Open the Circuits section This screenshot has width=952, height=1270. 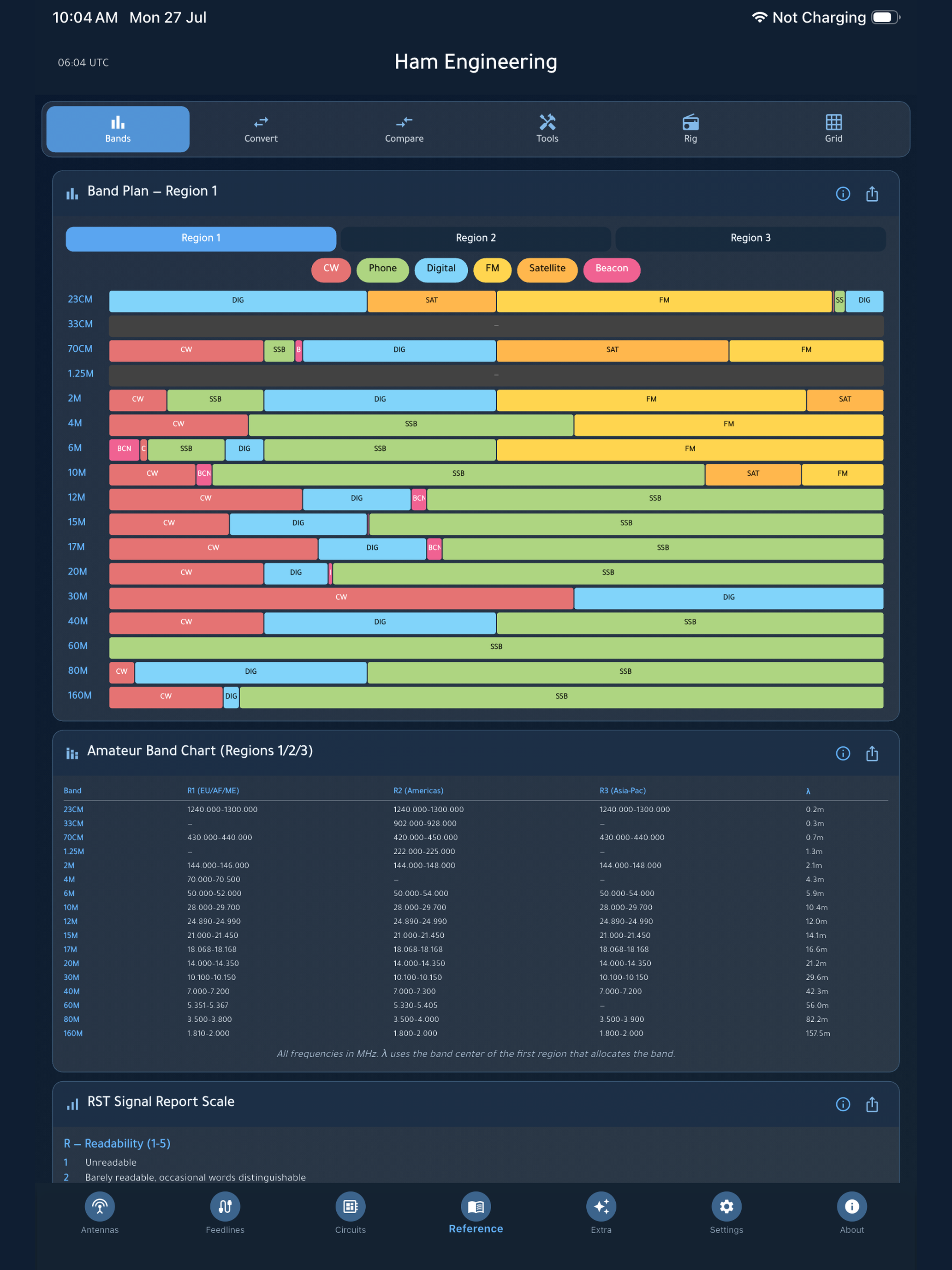(x=350, y=1213)
